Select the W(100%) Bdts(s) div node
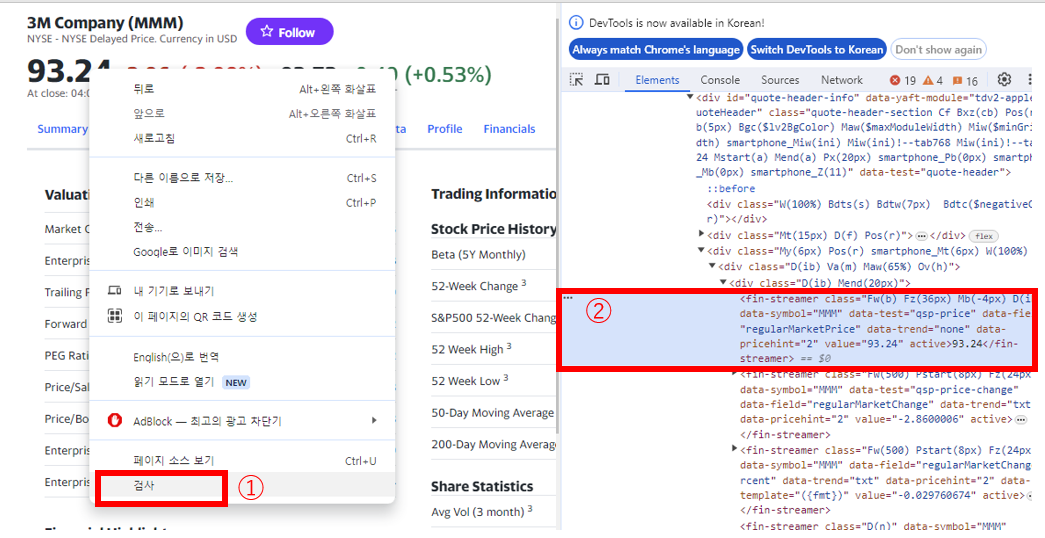This screenshot has height=538, width=1045. coord(869,211)
